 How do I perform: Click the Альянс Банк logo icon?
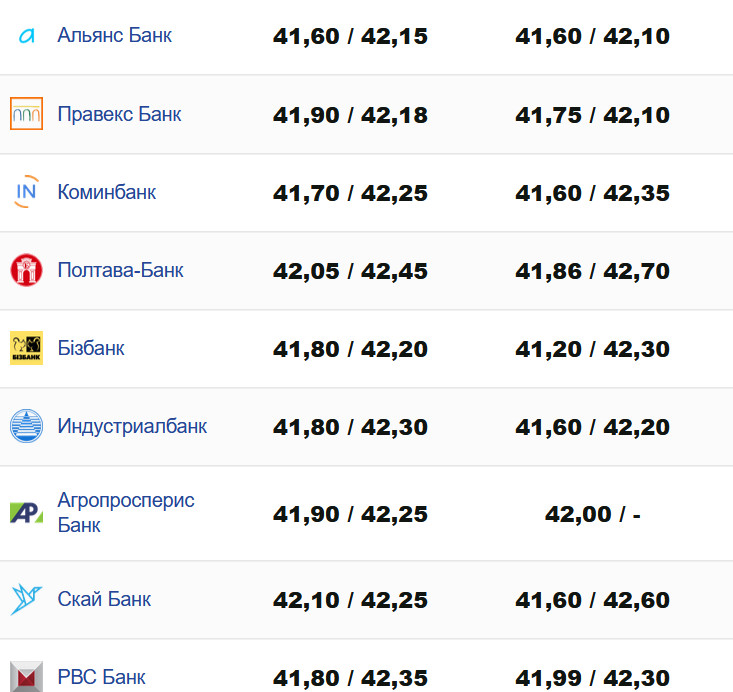(x=26, y=36)
